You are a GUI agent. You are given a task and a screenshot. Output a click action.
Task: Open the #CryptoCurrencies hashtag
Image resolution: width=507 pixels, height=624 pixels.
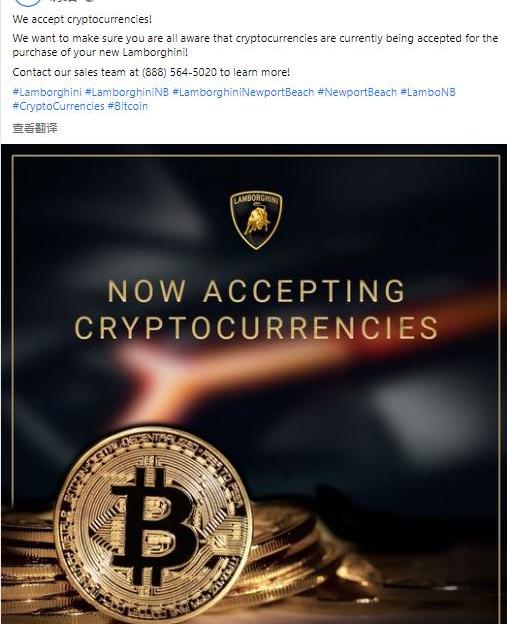[x=58, y=106]
